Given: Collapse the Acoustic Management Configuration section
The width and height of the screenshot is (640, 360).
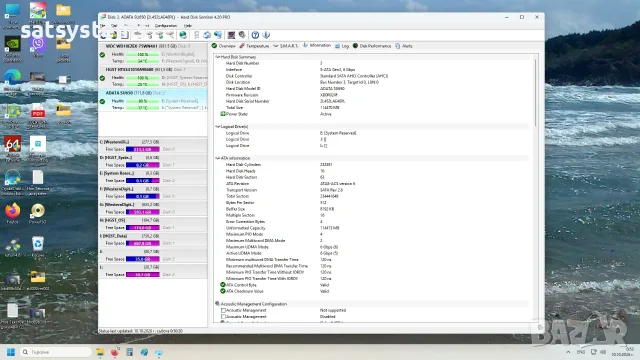Looking at the screenshot, I should (x=218, y=304).
